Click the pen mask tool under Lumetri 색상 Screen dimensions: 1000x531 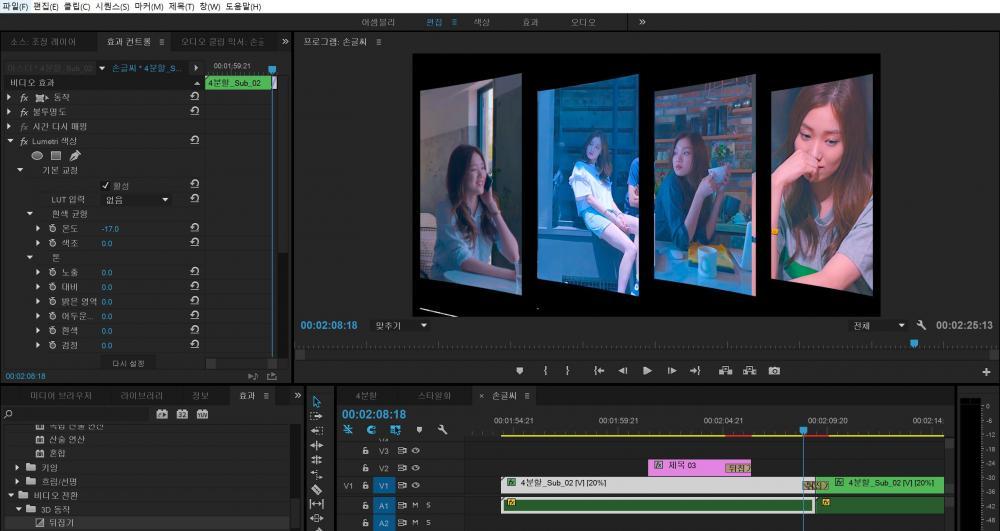point(74,156)
